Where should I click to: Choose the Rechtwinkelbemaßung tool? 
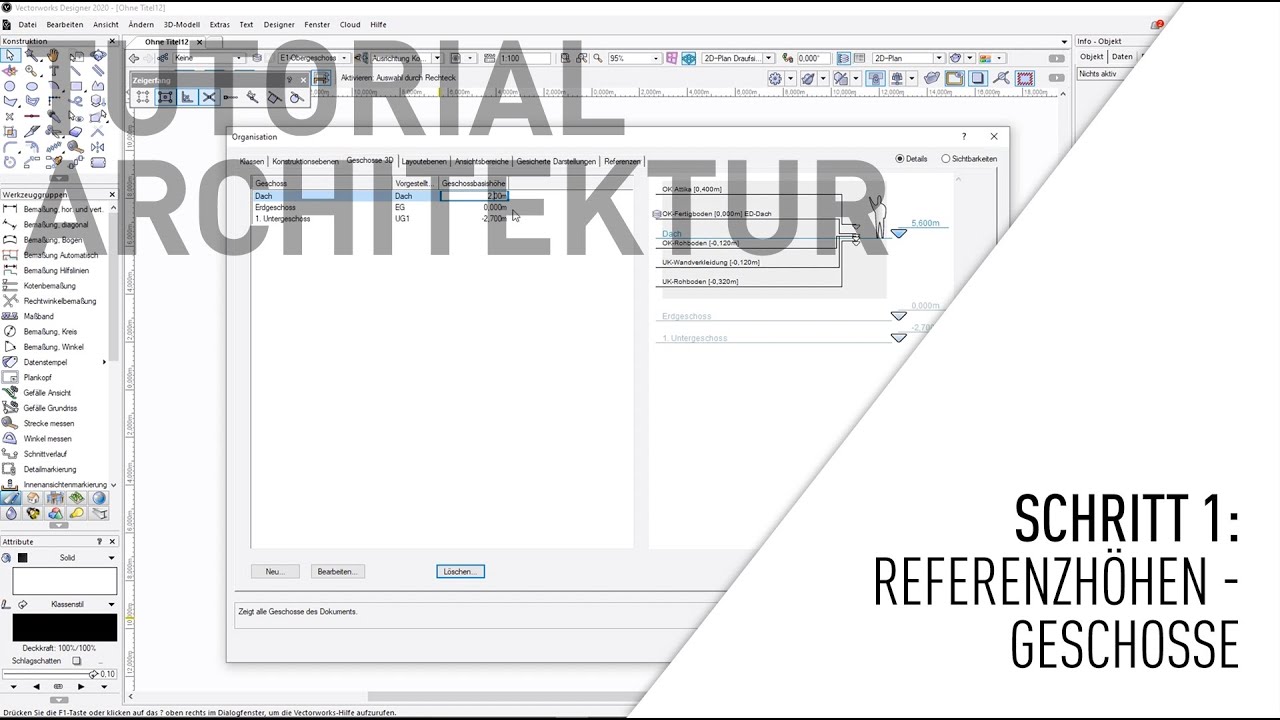pyautogui.click(x=58, y=301)
